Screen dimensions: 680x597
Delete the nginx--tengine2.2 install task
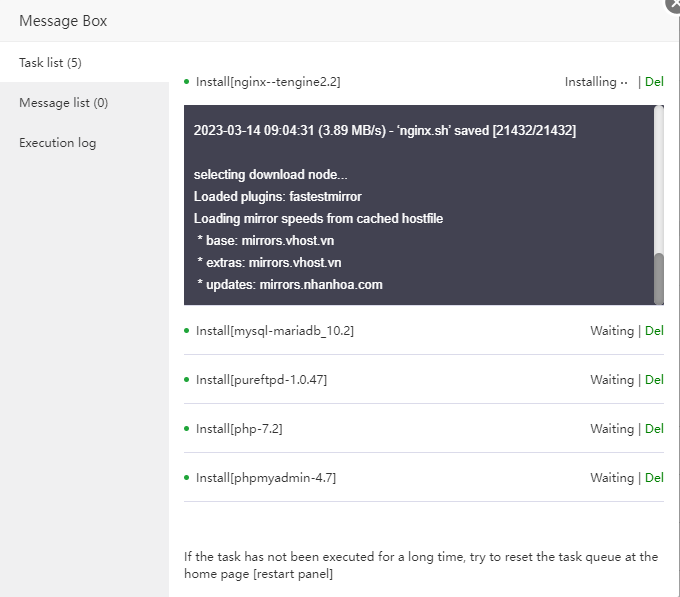[654, 82]
